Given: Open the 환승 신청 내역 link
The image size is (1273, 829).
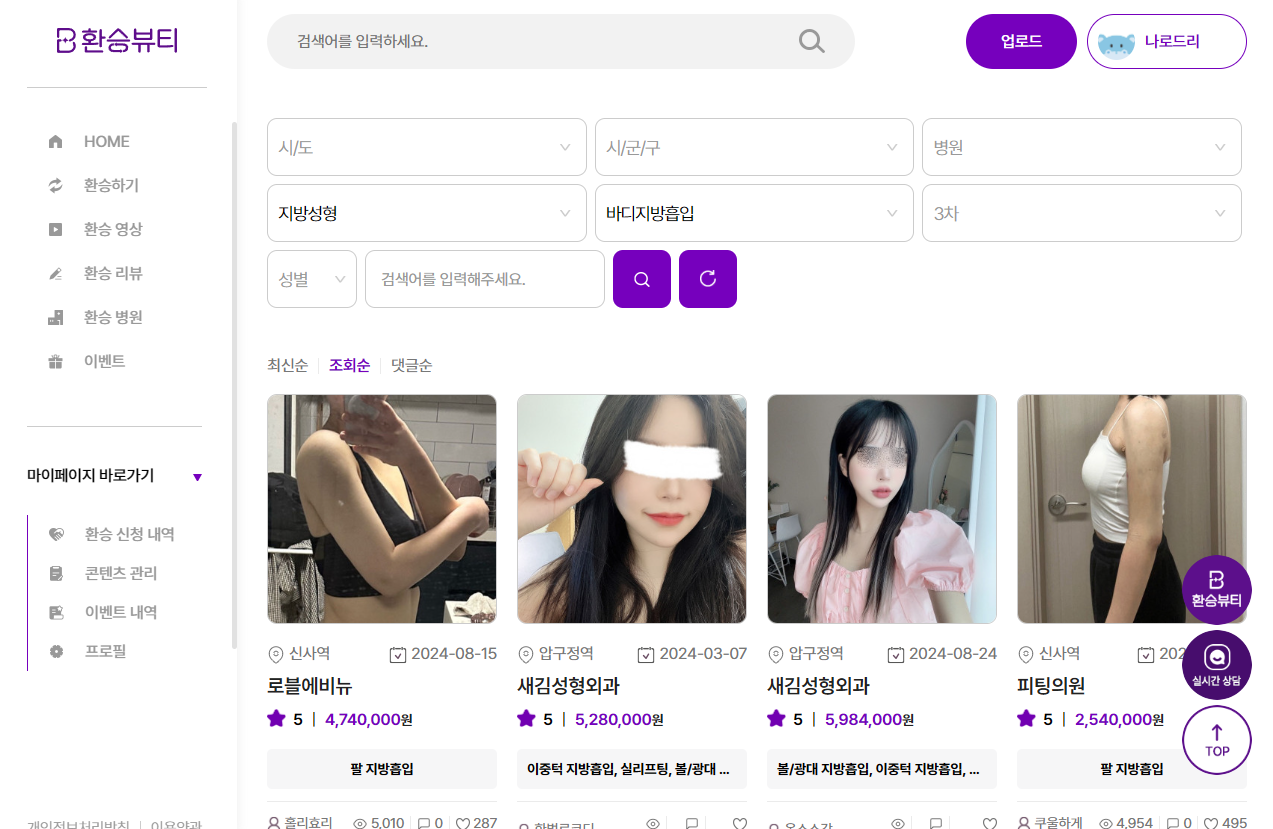Looking at the screenshot, I should (130, 535).
